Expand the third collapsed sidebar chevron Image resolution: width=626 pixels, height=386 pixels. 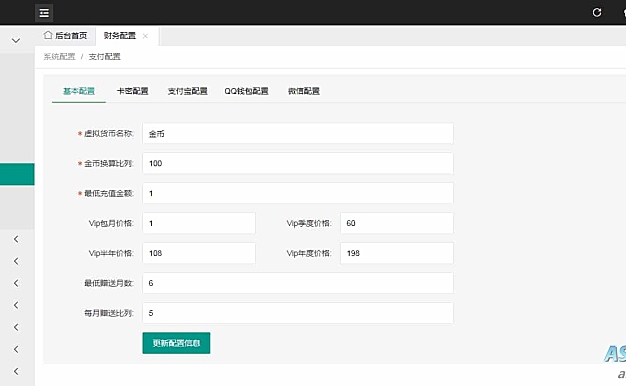[x=16, y=283]
